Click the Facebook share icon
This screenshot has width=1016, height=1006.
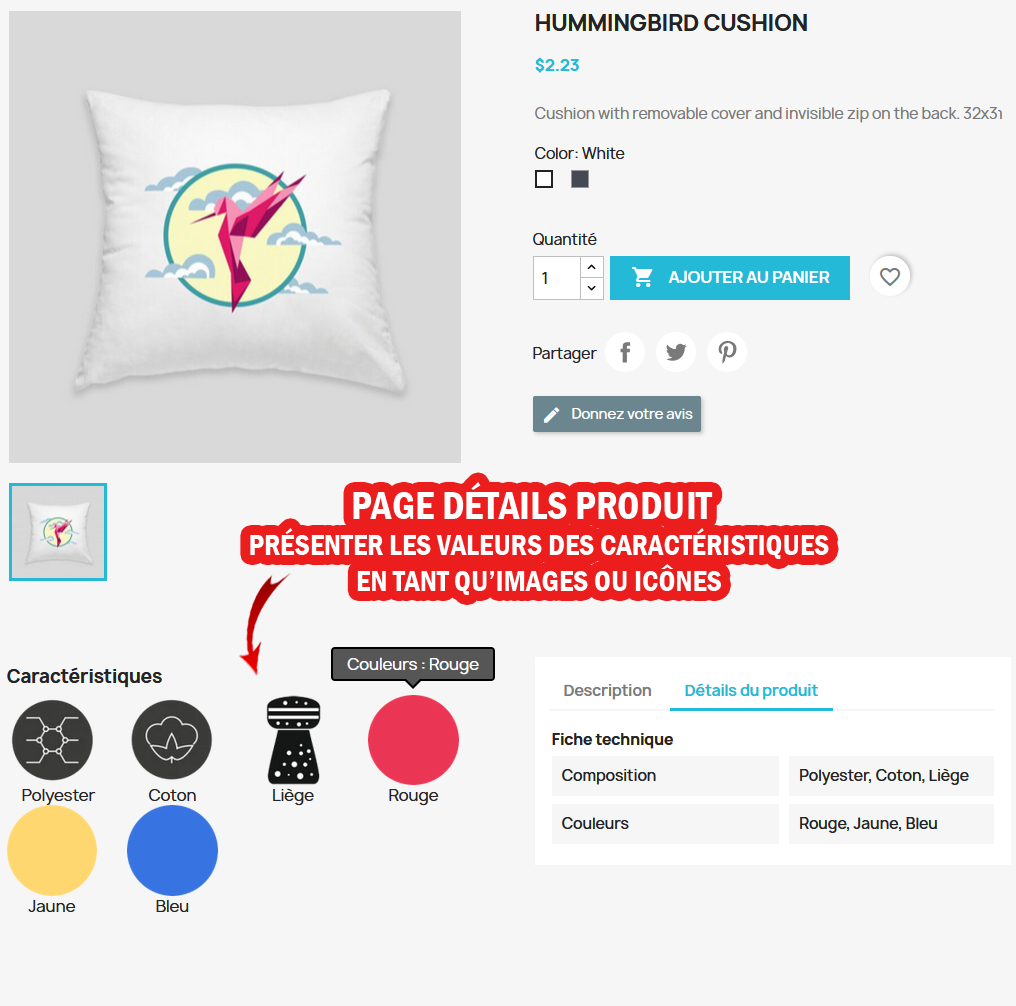pyautogui.click(x=625, y=352)
